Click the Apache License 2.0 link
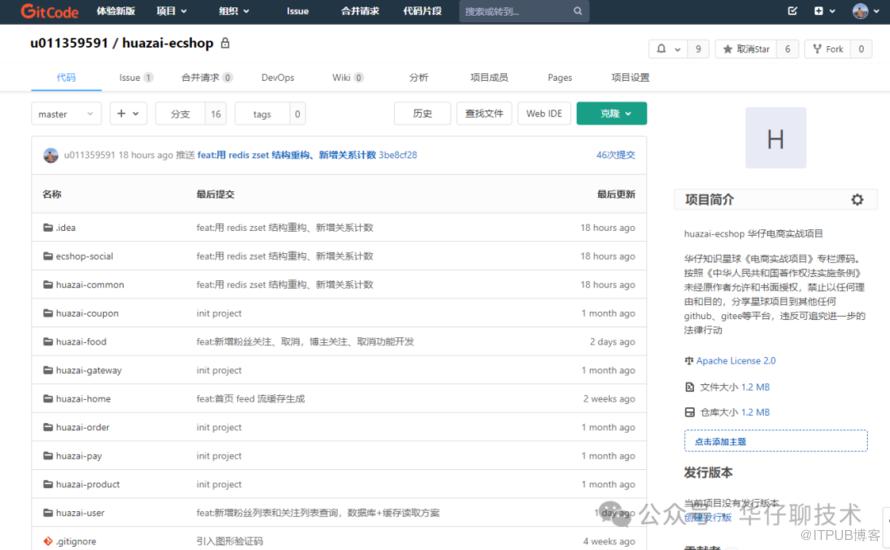 [x=735, y=361]
